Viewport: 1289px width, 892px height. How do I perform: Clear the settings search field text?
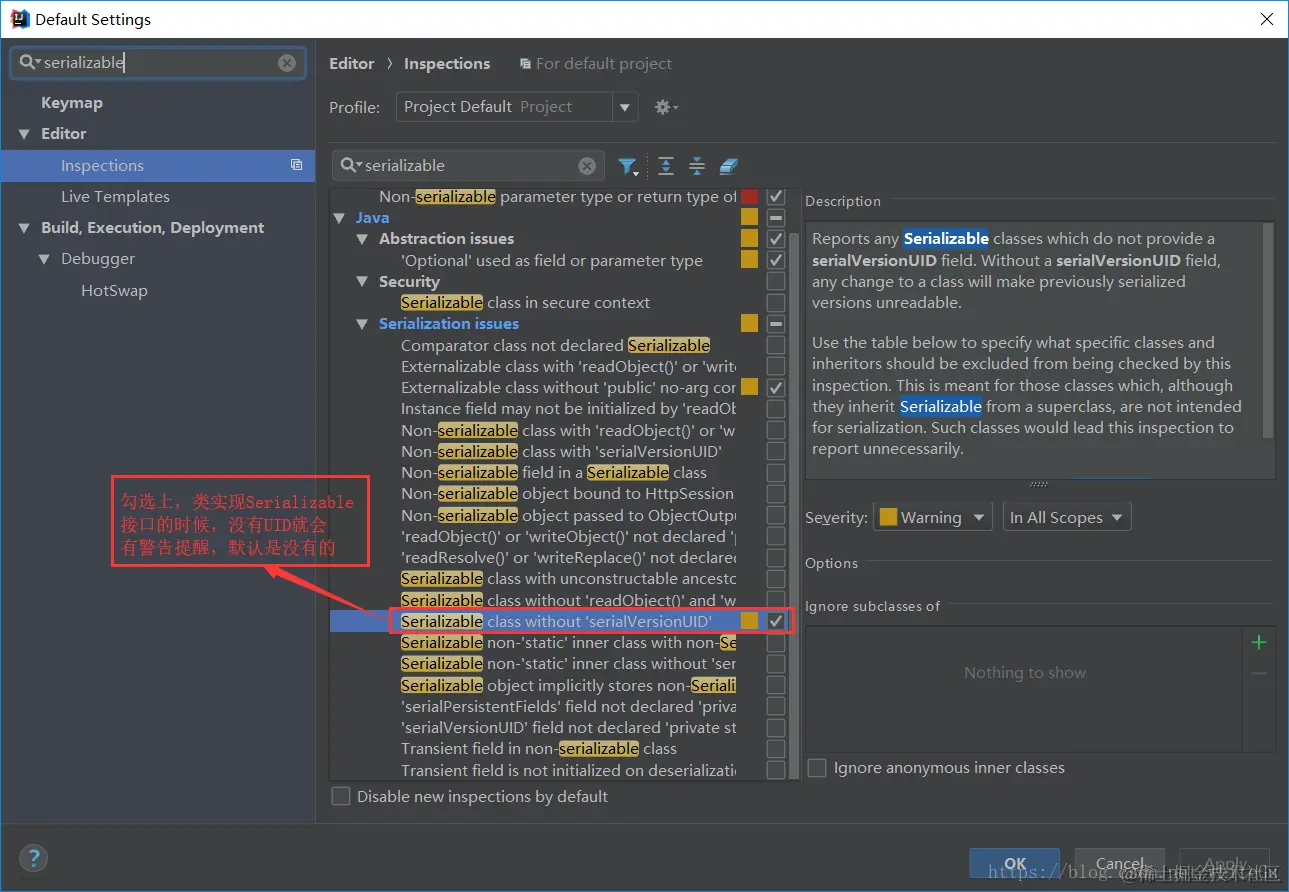tap(287, 63)
